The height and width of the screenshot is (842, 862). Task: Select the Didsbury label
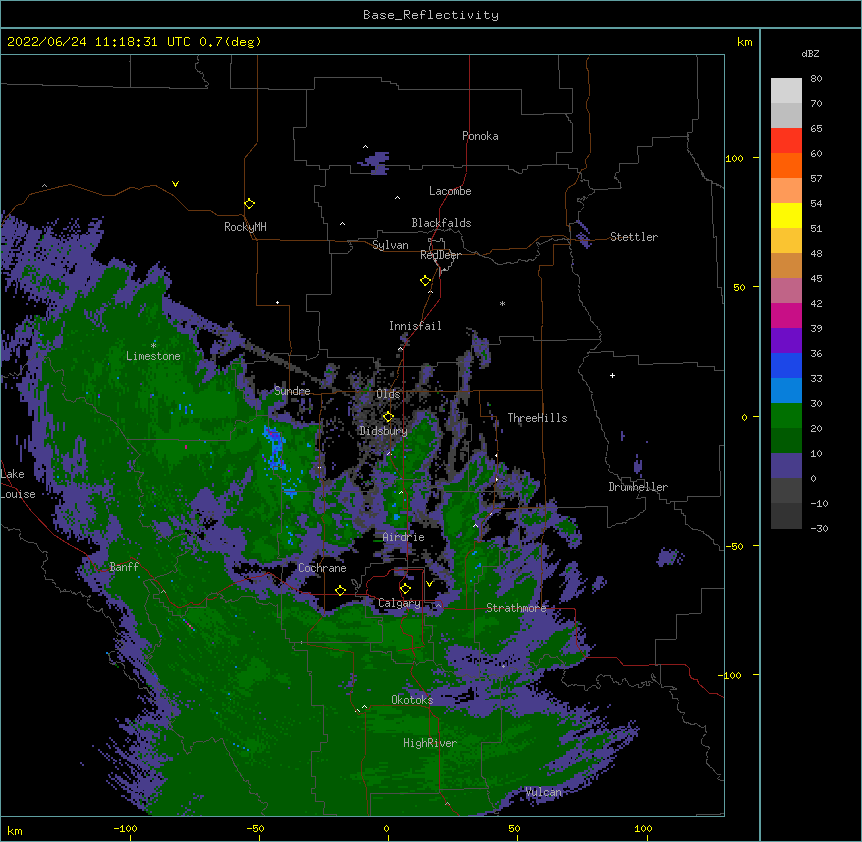[383, 431]
